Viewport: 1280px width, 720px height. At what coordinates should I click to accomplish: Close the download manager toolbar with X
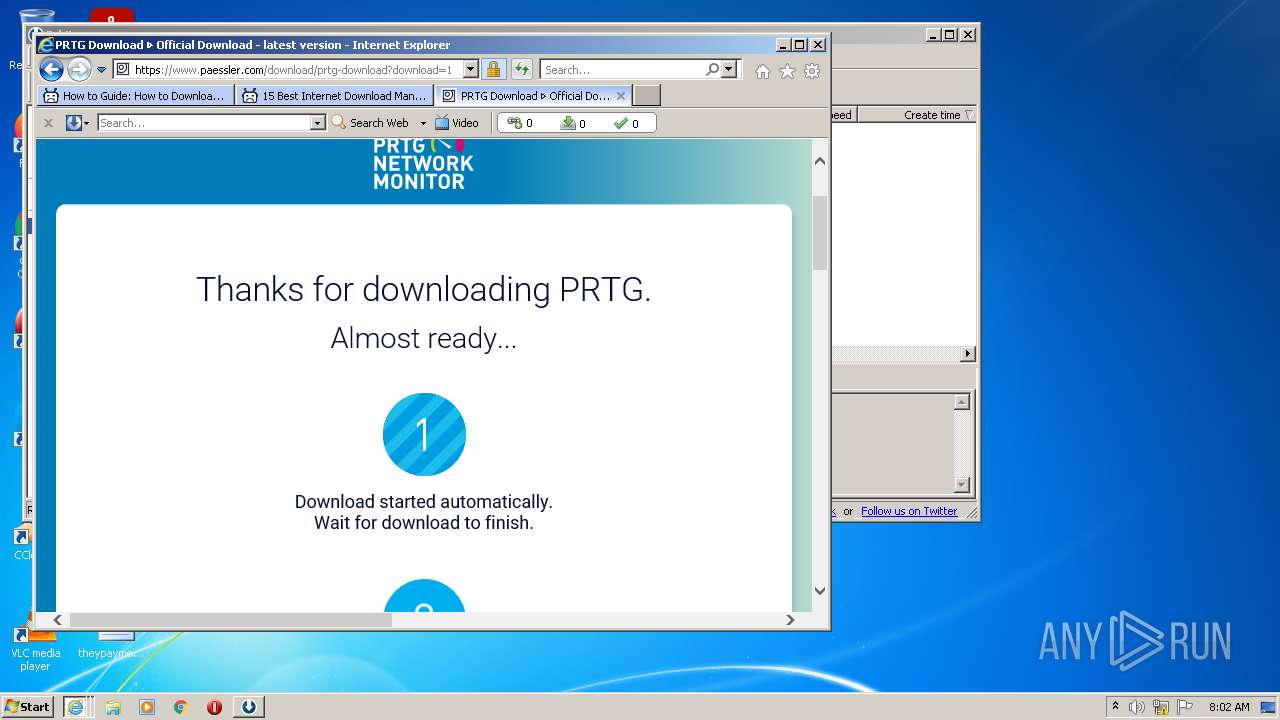pyautogui.click(x=47, y=123)
